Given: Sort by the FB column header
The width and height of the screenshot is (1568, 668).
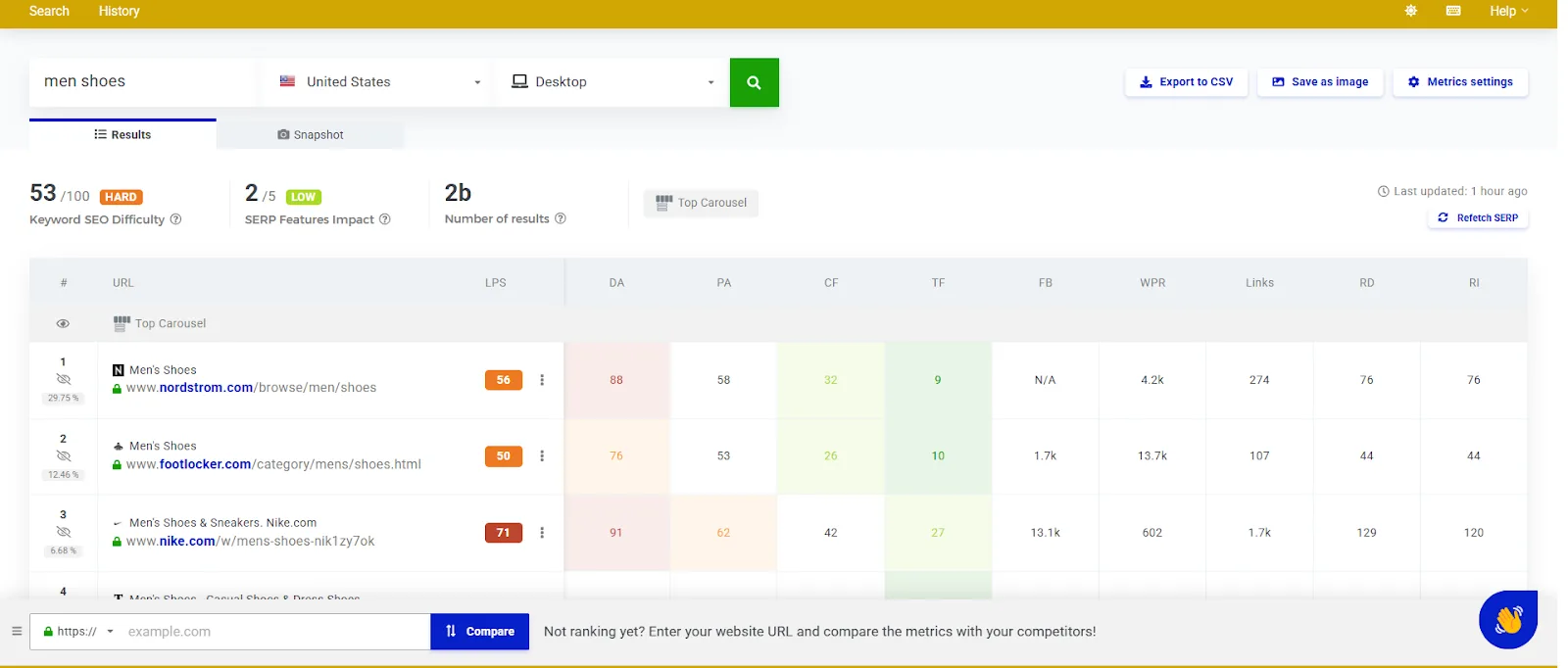Looking at the screenshot, I should (1046, 283).
